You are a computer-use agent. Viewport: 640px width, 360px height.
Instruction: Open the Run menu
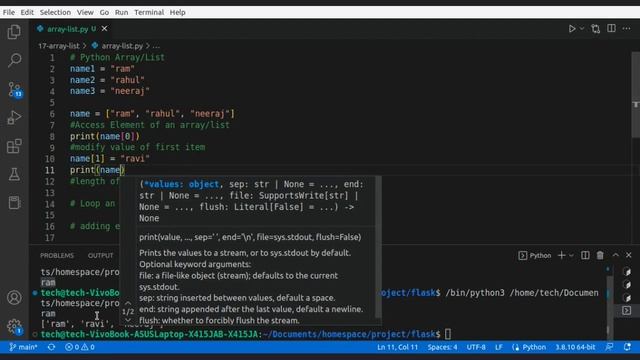(x=121, y=12)
